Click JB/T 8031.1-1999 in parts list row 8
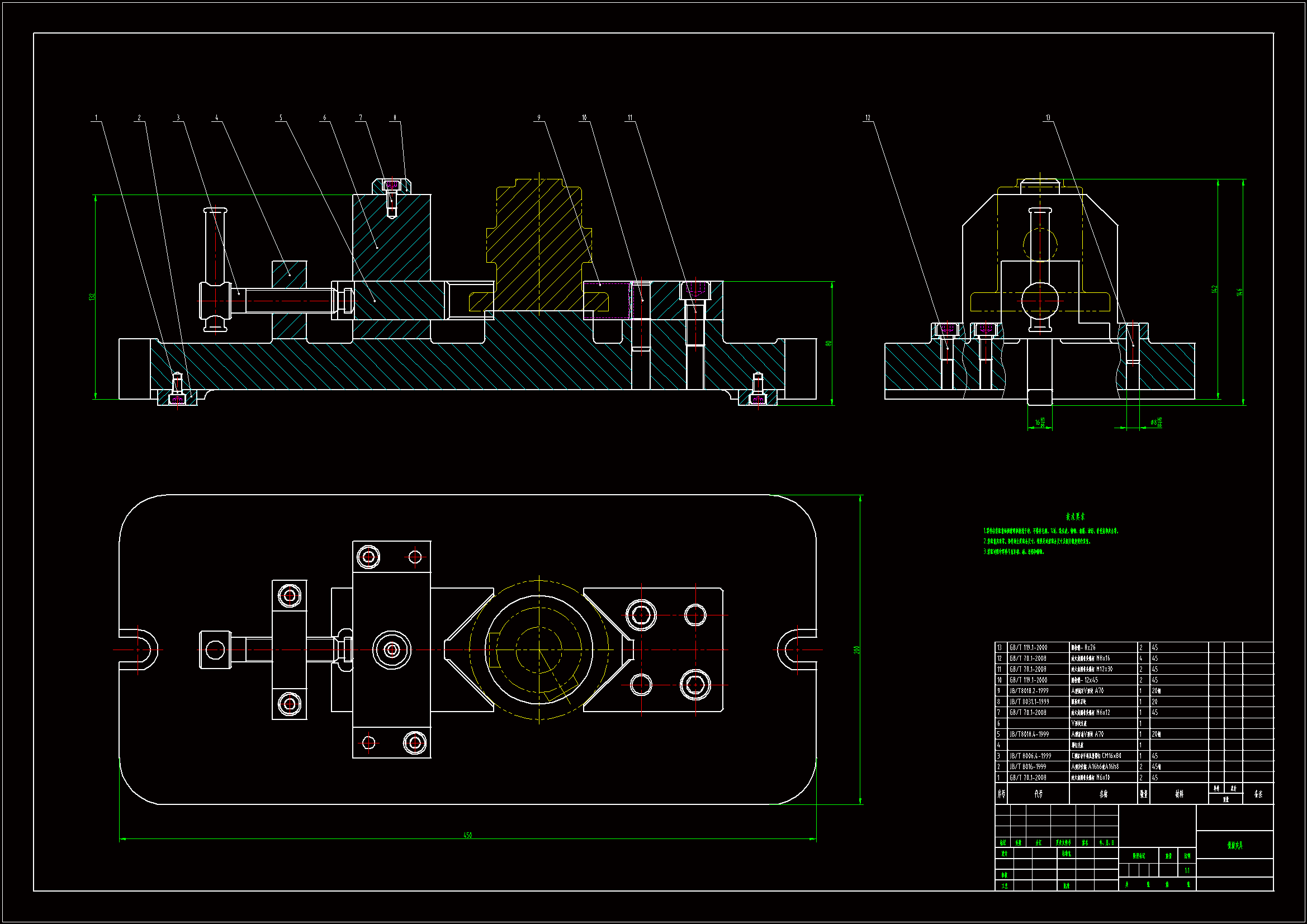The image size is (1307, 924). pos(1029,702)
